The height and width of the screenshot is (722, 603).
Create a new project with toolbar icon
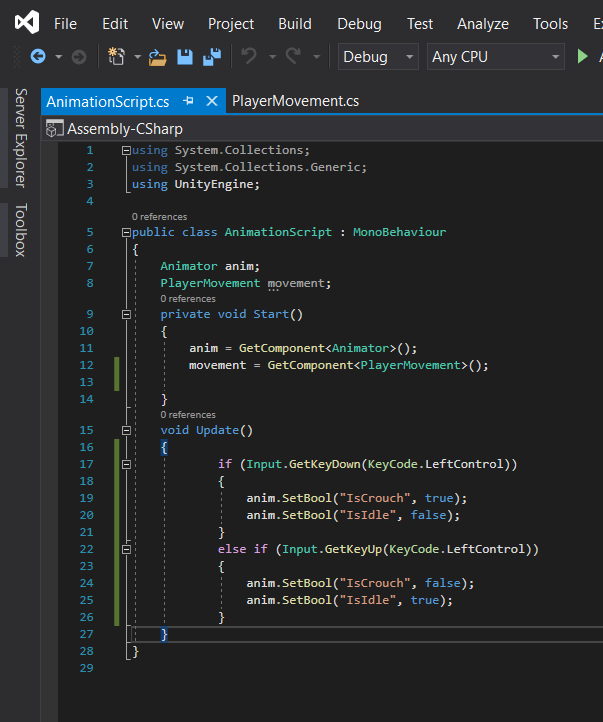point(116,57)
